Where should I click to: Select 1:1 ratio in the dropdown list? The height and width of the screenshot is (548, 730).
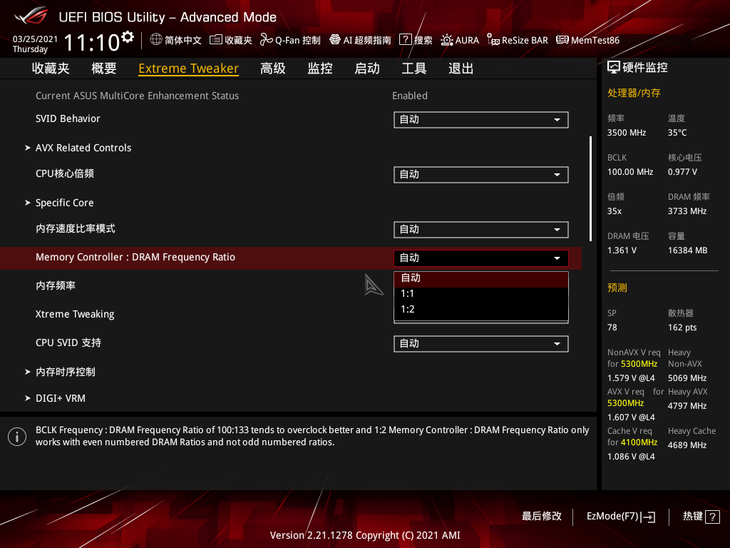click(408, 294)
